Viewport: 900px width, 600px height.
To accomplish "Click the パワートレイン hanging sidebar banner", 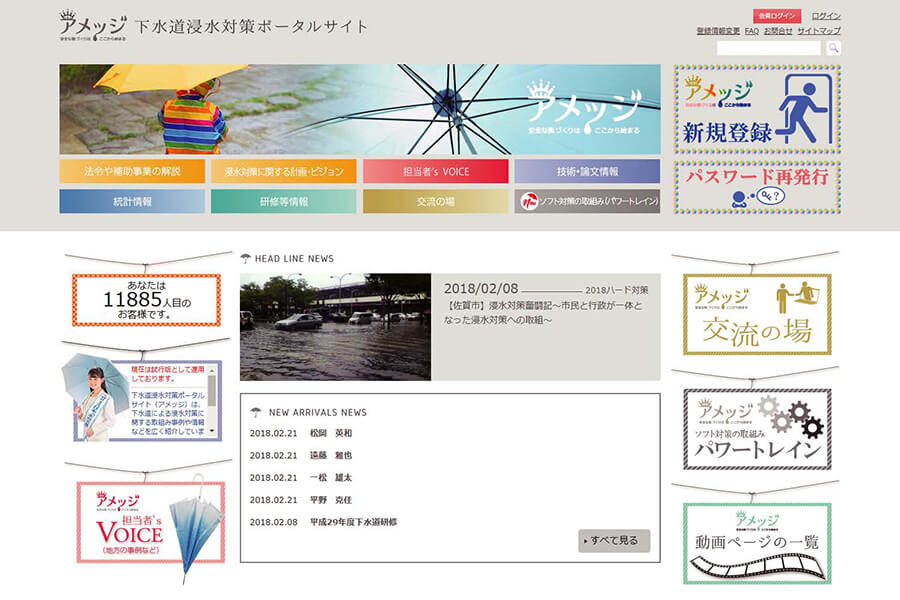I will (x=757, y=429).
